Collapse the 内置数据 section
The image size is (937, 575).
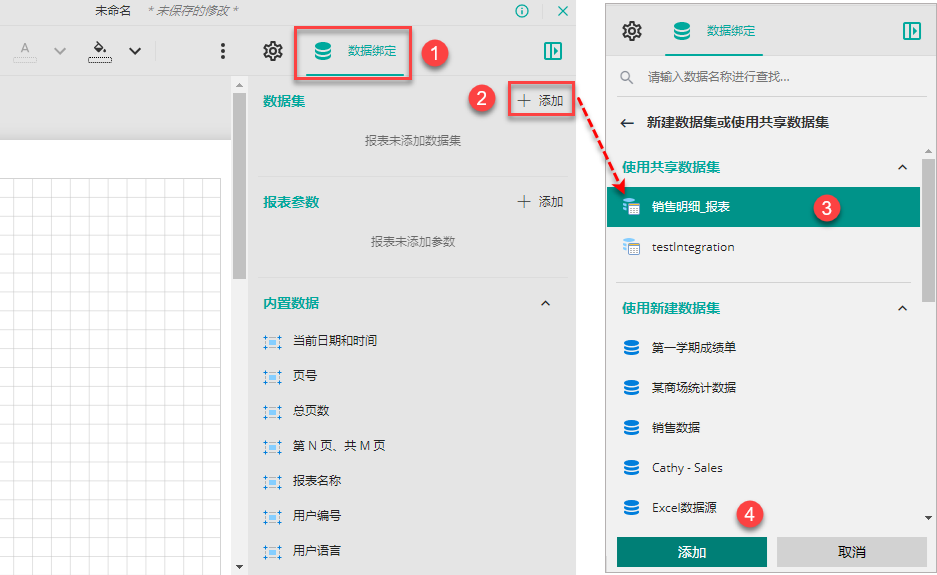click(545, 303)
